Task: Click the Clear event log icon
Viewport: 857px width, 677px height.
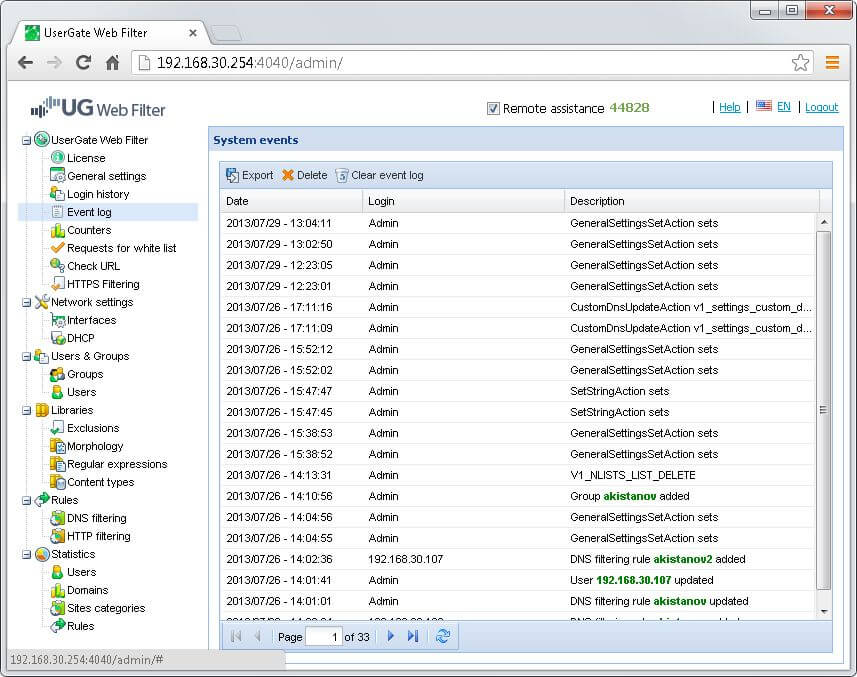Action: click(342, 175)
